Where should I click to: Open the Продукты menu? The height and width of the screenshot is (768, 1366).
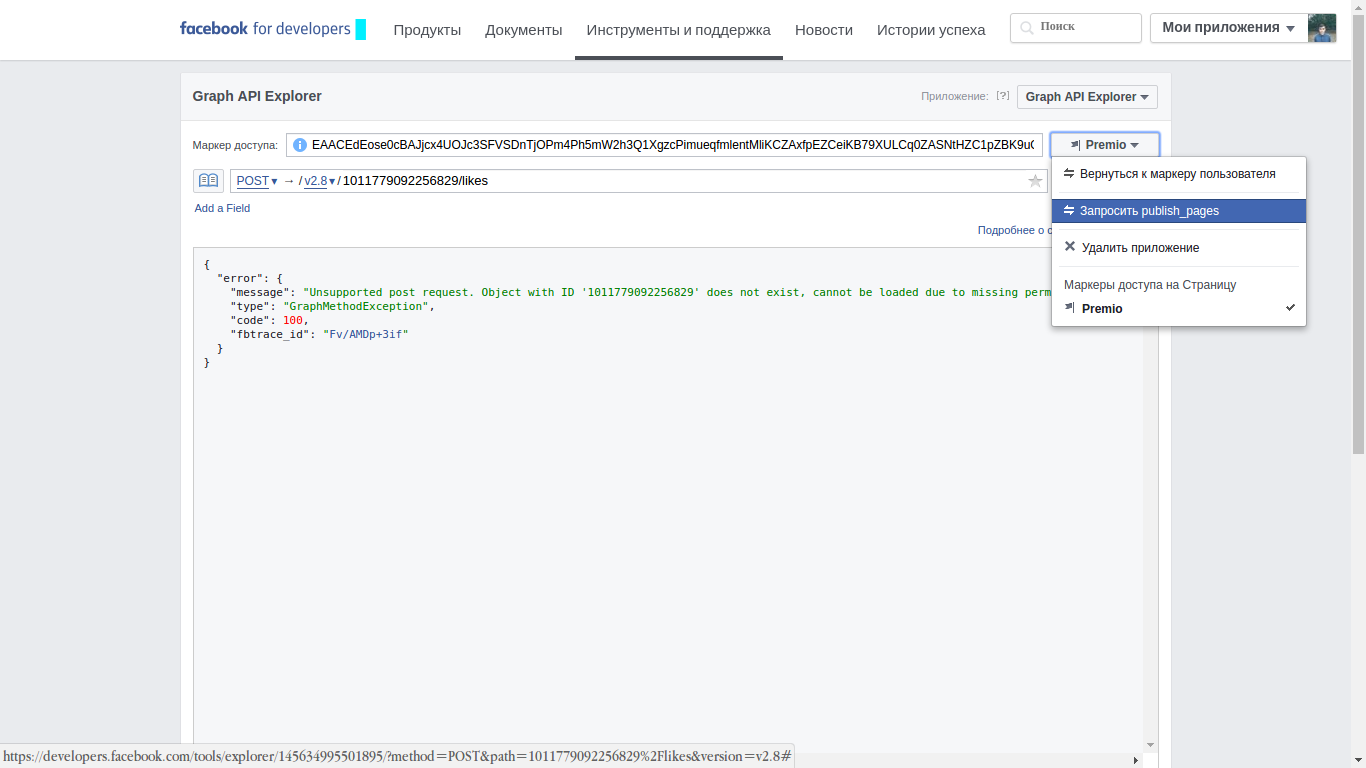coord(427,30)
